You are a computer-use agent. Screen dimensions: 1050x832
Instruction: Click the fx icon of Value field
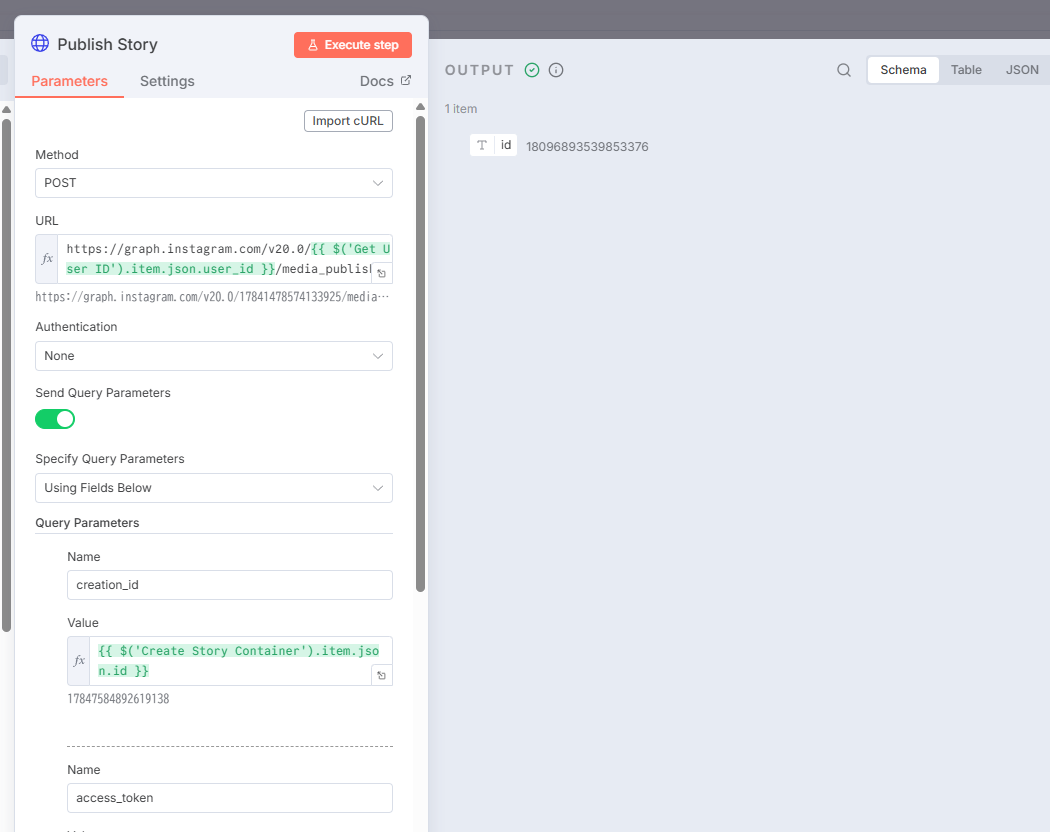pyautogui.click(x=79, y=661)
